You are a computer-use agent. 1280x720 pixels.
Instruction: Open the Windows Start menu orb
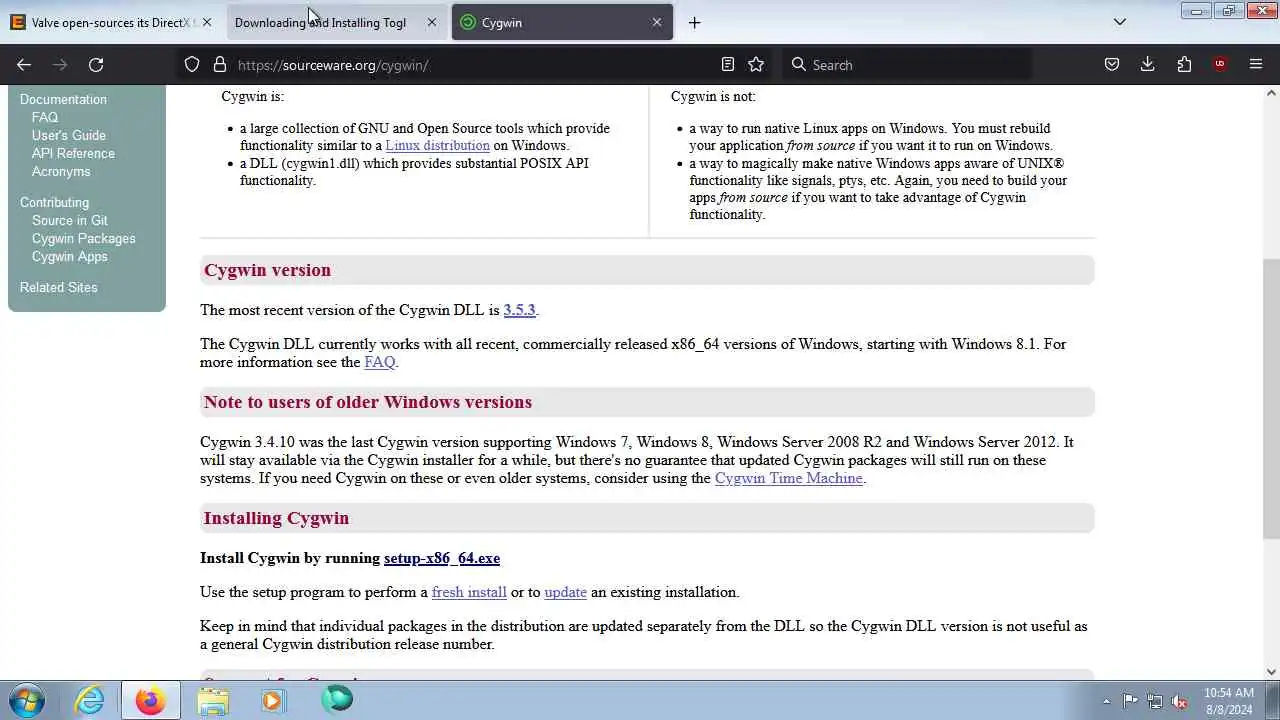pyautogui.click(x=26, y=700)
